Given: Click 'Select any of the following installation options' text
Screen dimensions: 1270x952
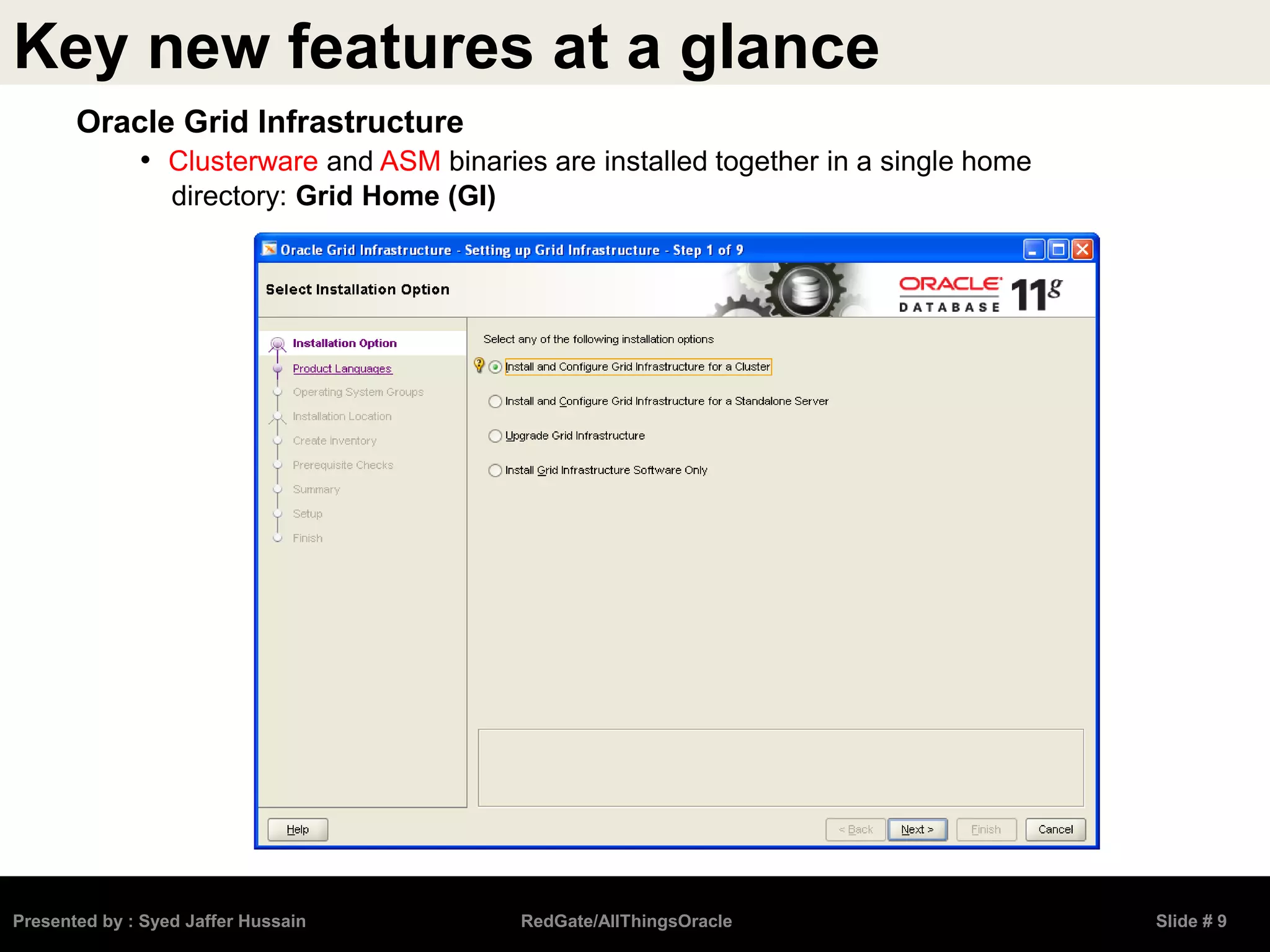Looking at the screenshot, I should [598, 339].
